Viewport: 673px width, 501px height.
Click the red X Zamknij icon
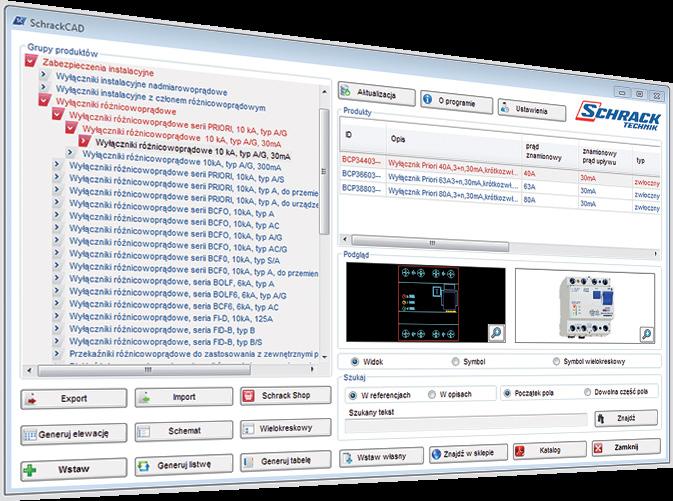click(598, 448)
